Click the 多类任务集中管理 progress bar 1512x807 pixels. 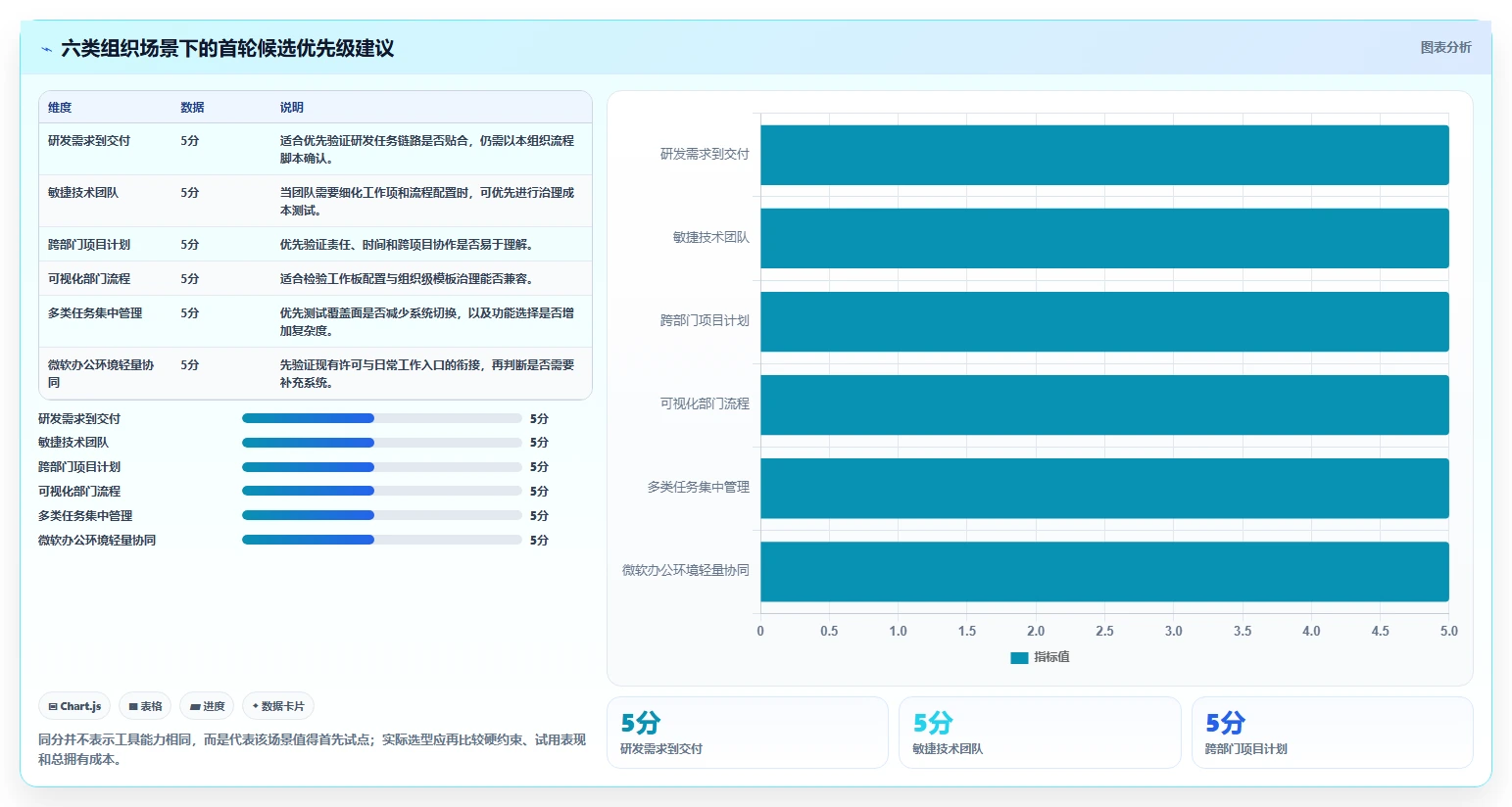click(382, 515)
